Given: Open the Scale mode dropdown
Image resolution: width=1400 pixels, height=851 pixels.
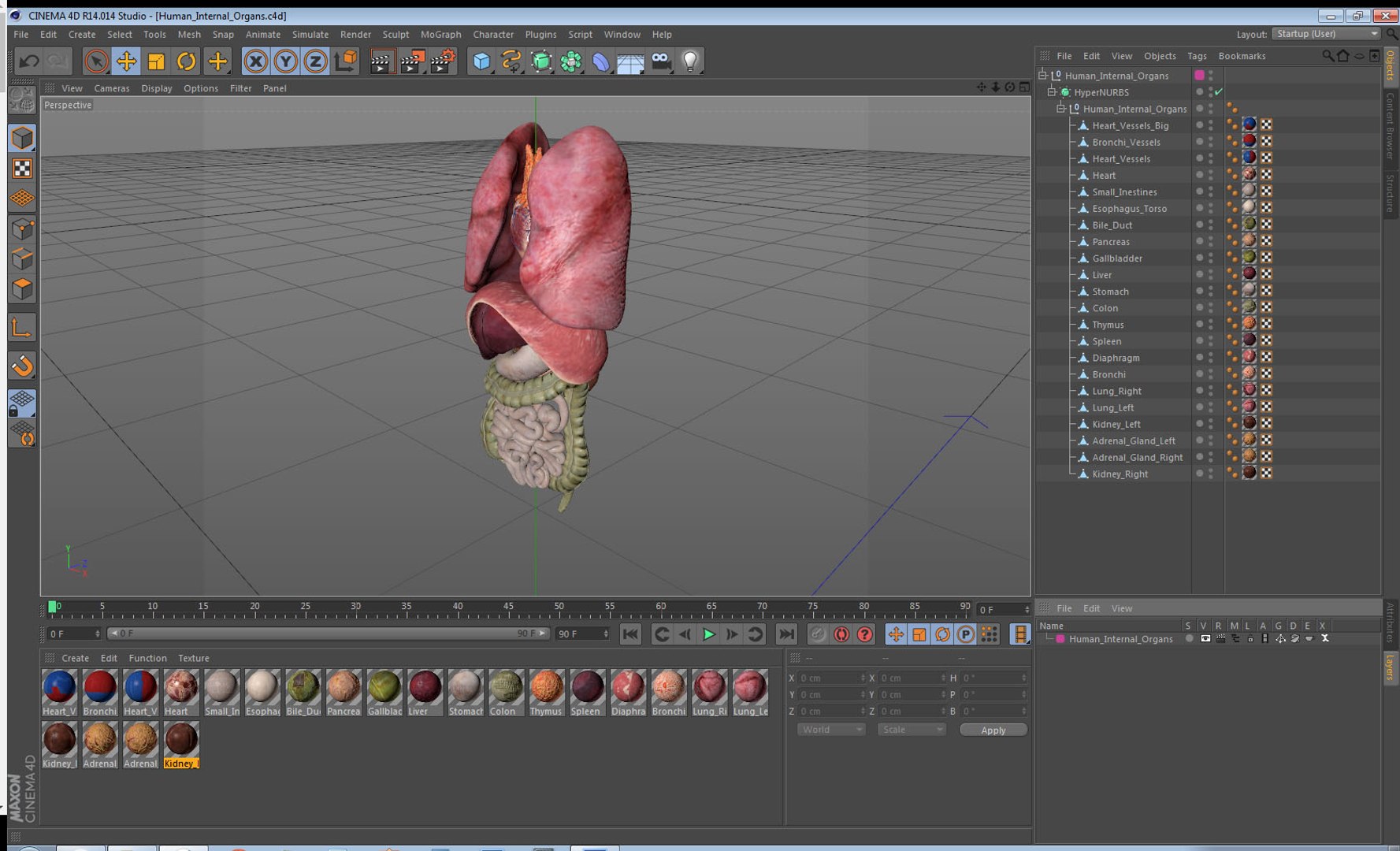Looking at the screenshot, I should (912, 730).
